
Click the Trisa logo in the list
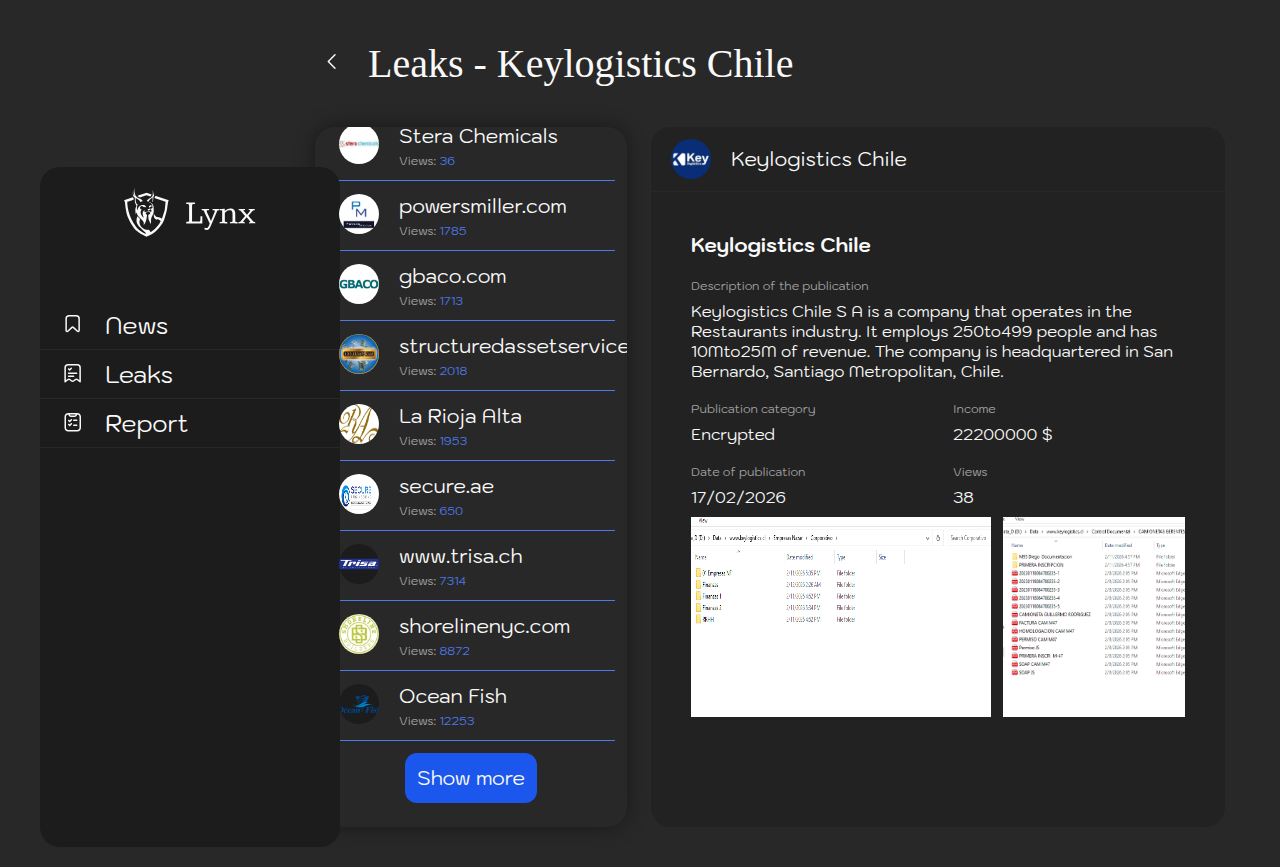click(359, 564)
